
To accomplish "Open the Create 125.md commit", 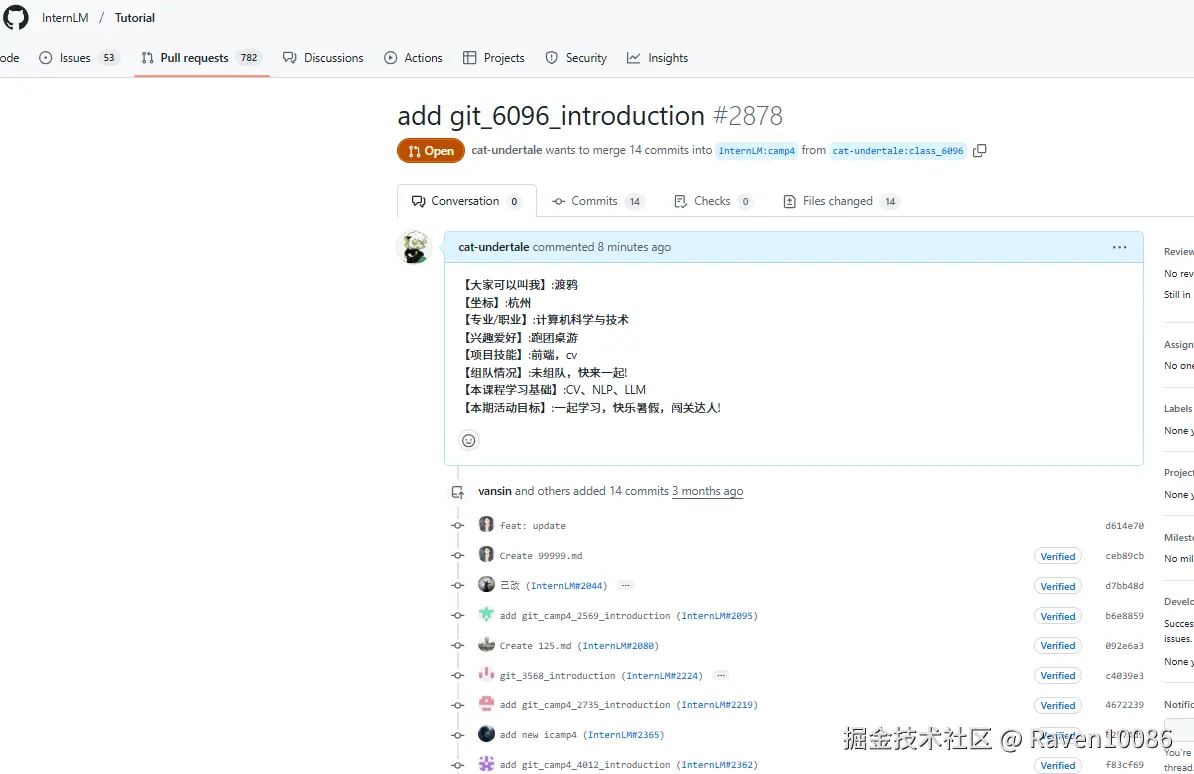I will click(535, 645).
